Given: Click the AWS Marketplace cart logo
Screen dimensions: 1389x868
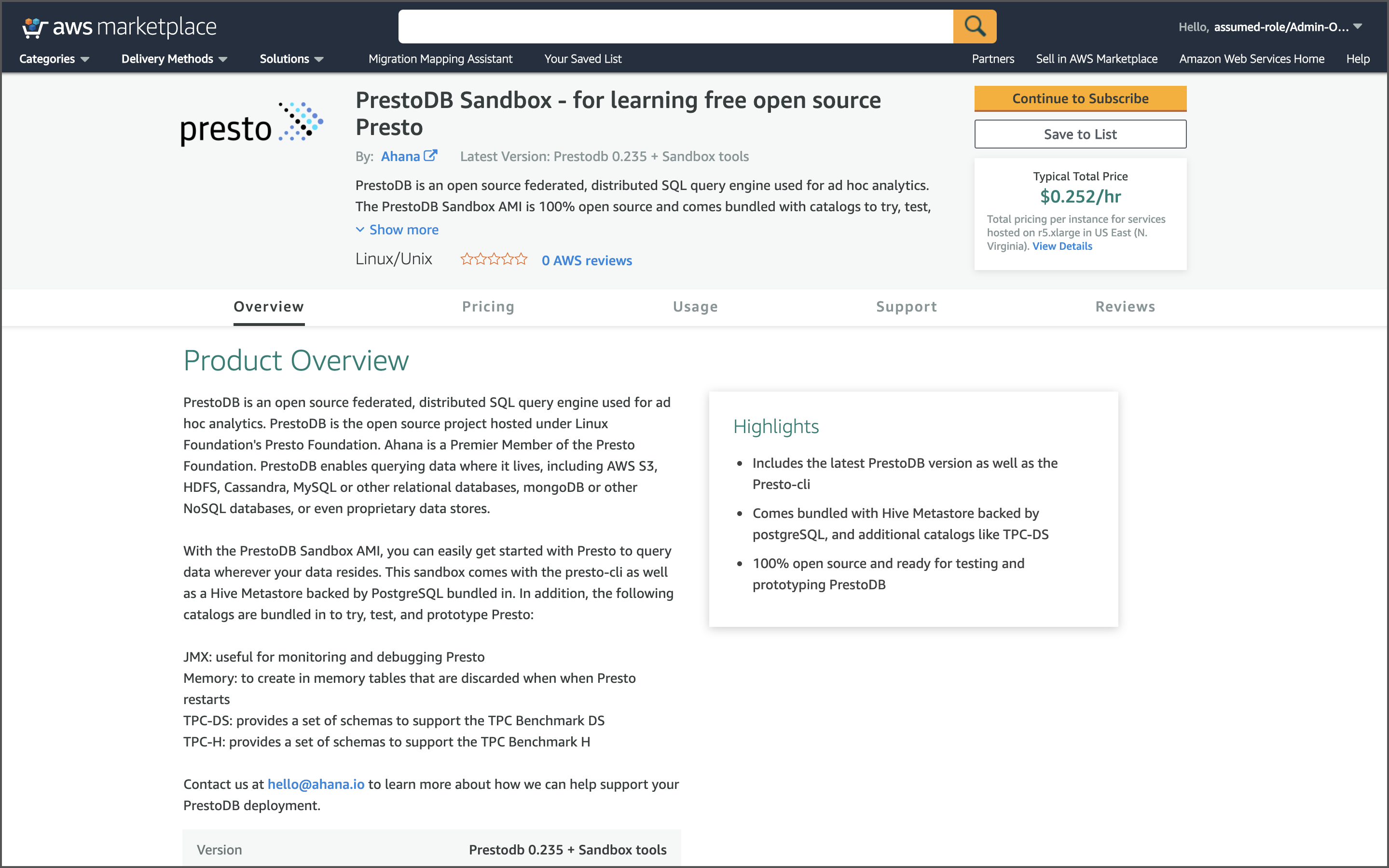Looking at the screenshot, I should coord(34,27).
